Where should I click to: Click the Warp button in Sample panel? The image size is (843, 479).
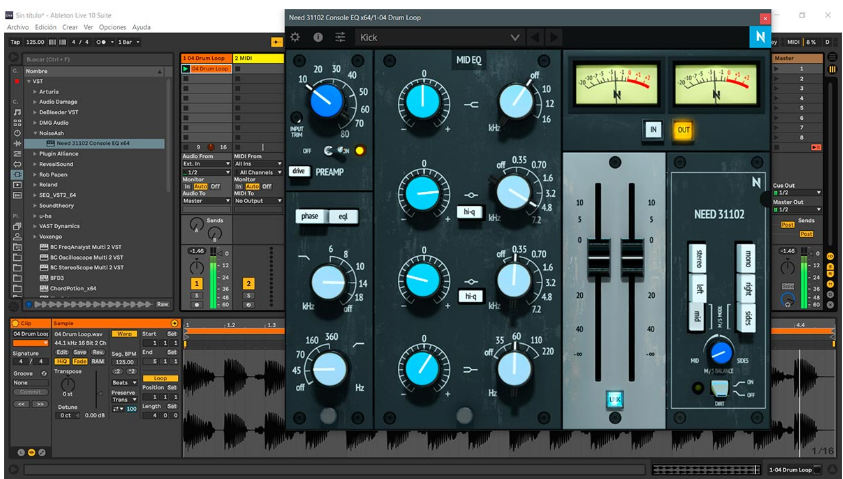(124, 334)
